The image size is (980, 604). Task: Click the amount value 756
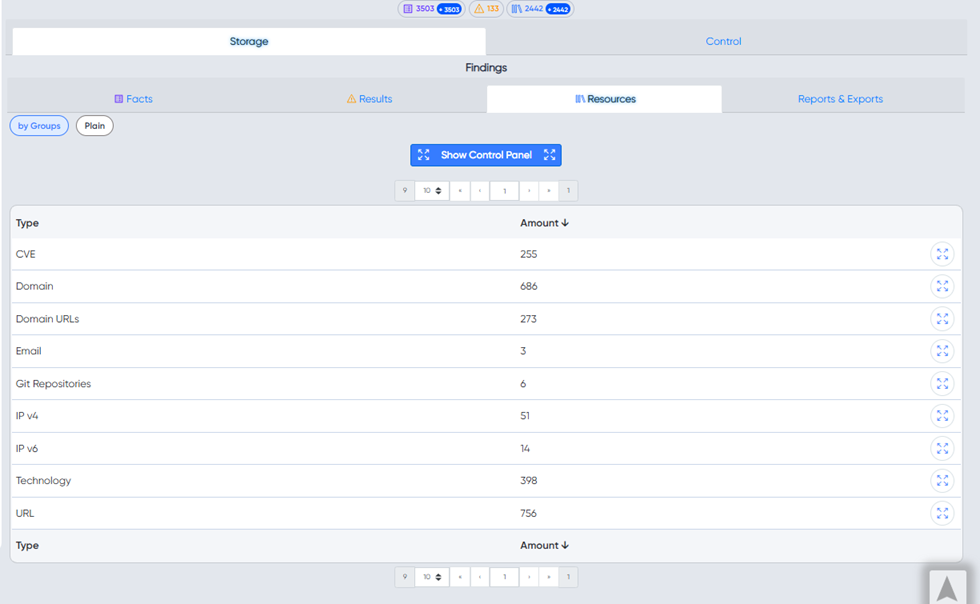coord(528,513)
